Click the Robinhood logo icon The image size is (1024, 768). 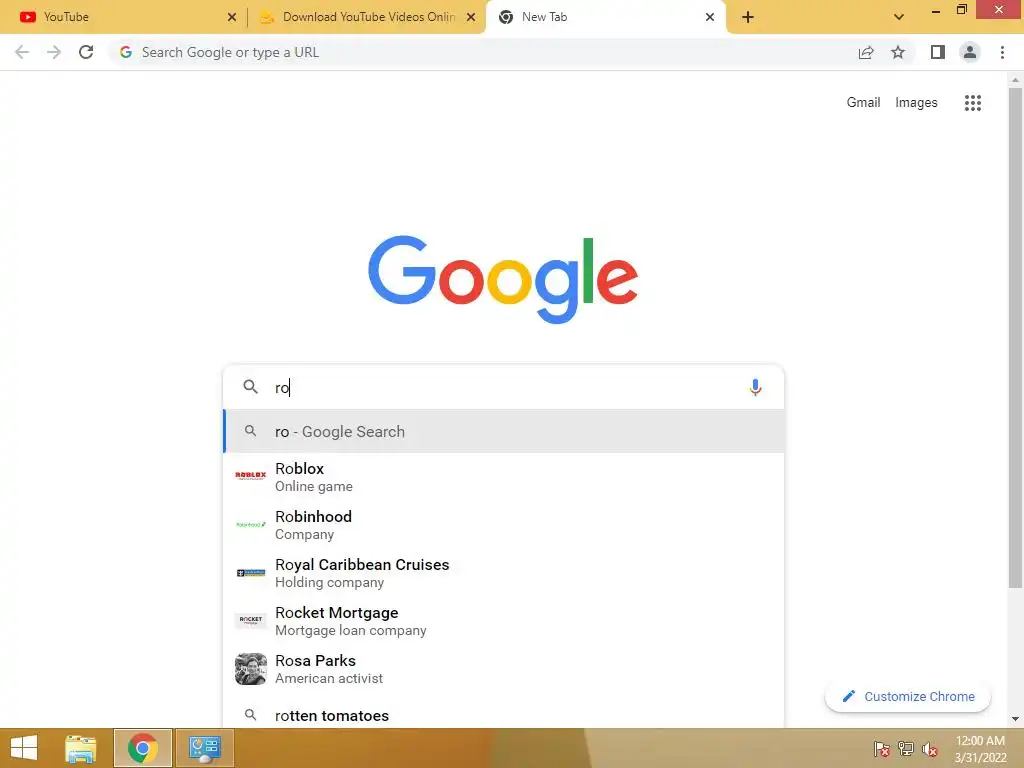pos(251,524)
